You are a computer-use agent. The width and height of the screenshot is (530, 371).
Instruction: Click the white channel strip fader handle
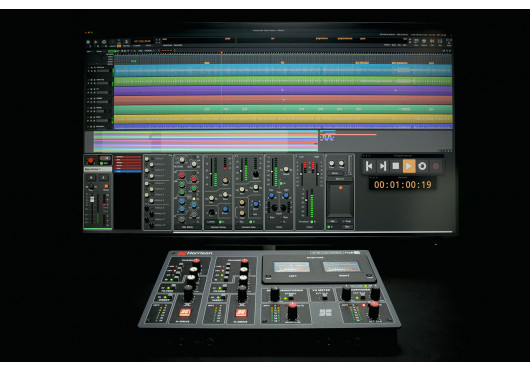click(x=92, y=199)
